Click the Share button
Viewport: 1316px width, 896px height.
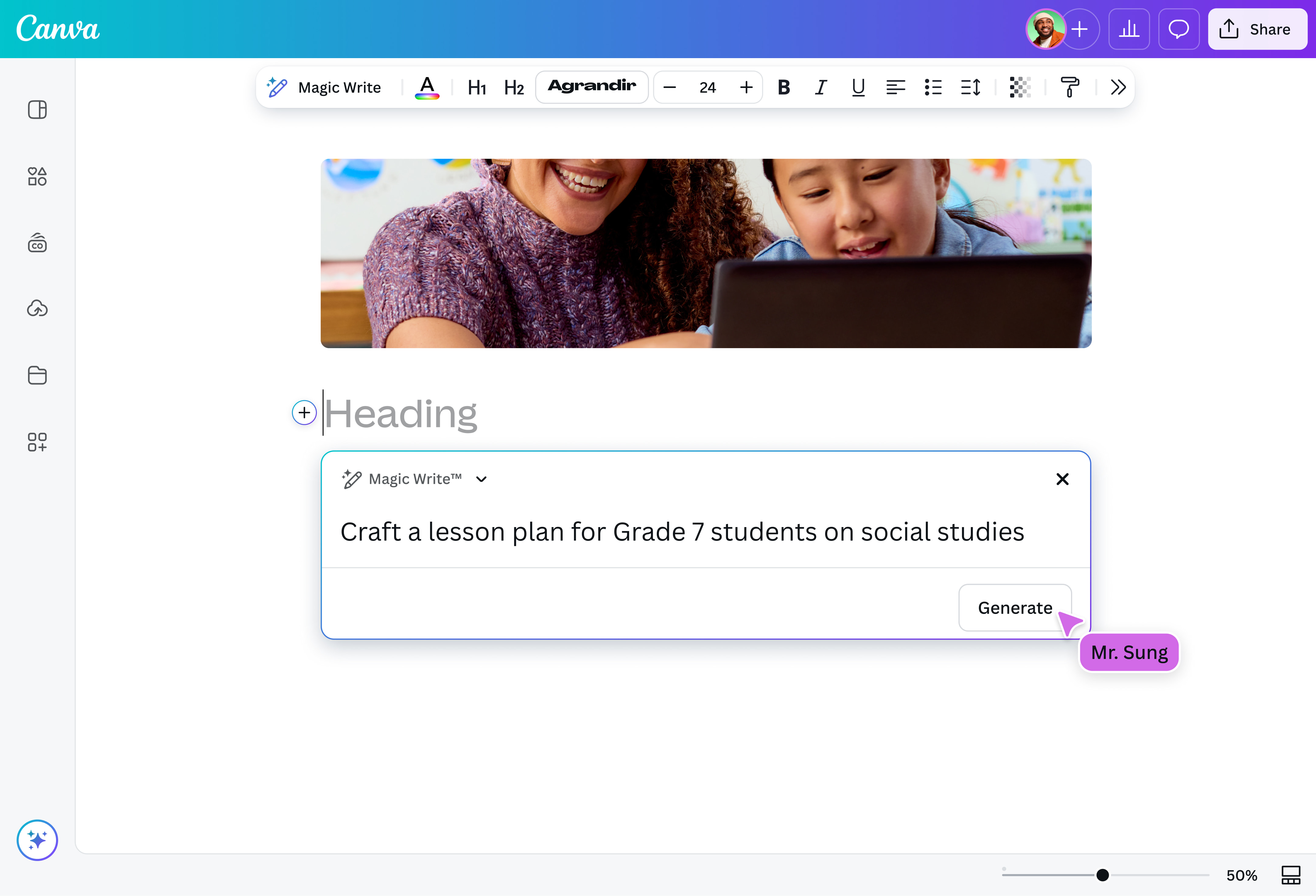(x=1257, y=29)
